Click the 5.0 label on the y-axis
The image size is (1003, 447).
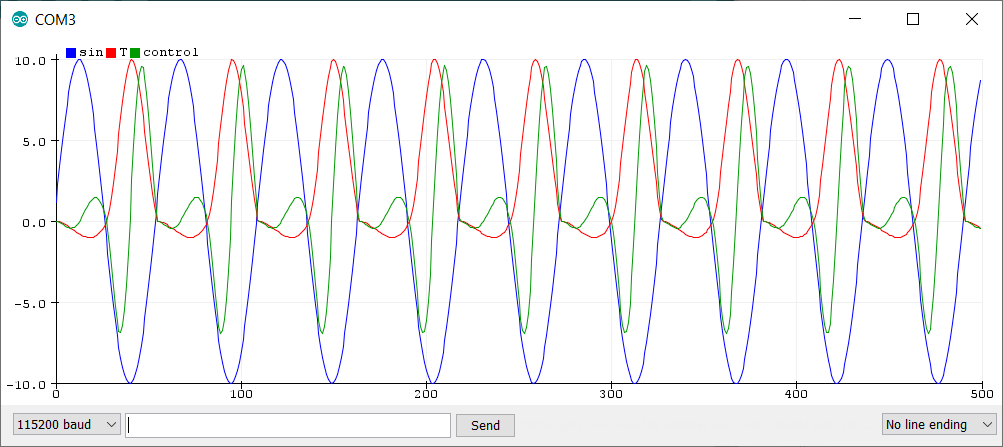coord(33,141)
